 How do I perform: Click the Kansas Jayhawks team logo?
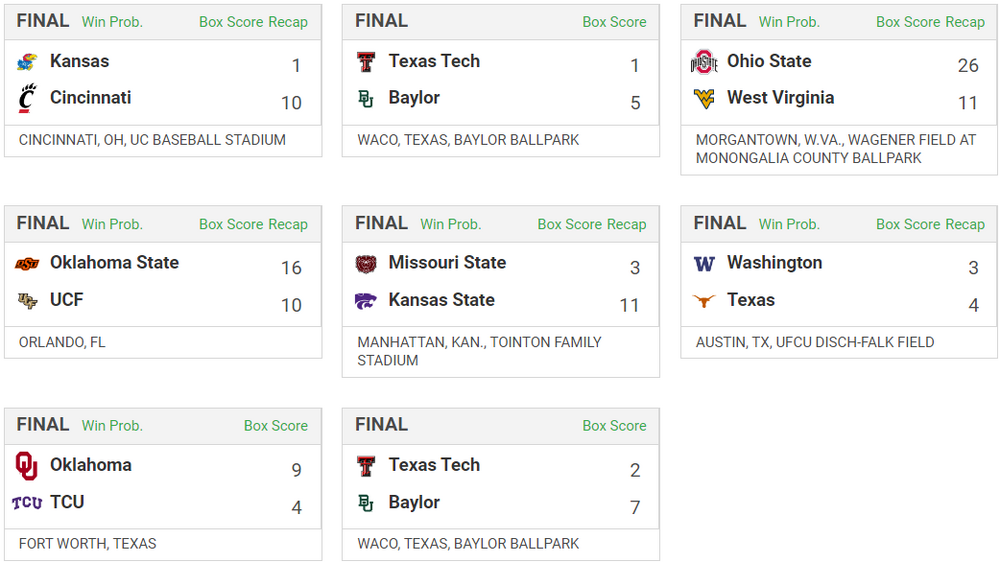coord(27,62)
